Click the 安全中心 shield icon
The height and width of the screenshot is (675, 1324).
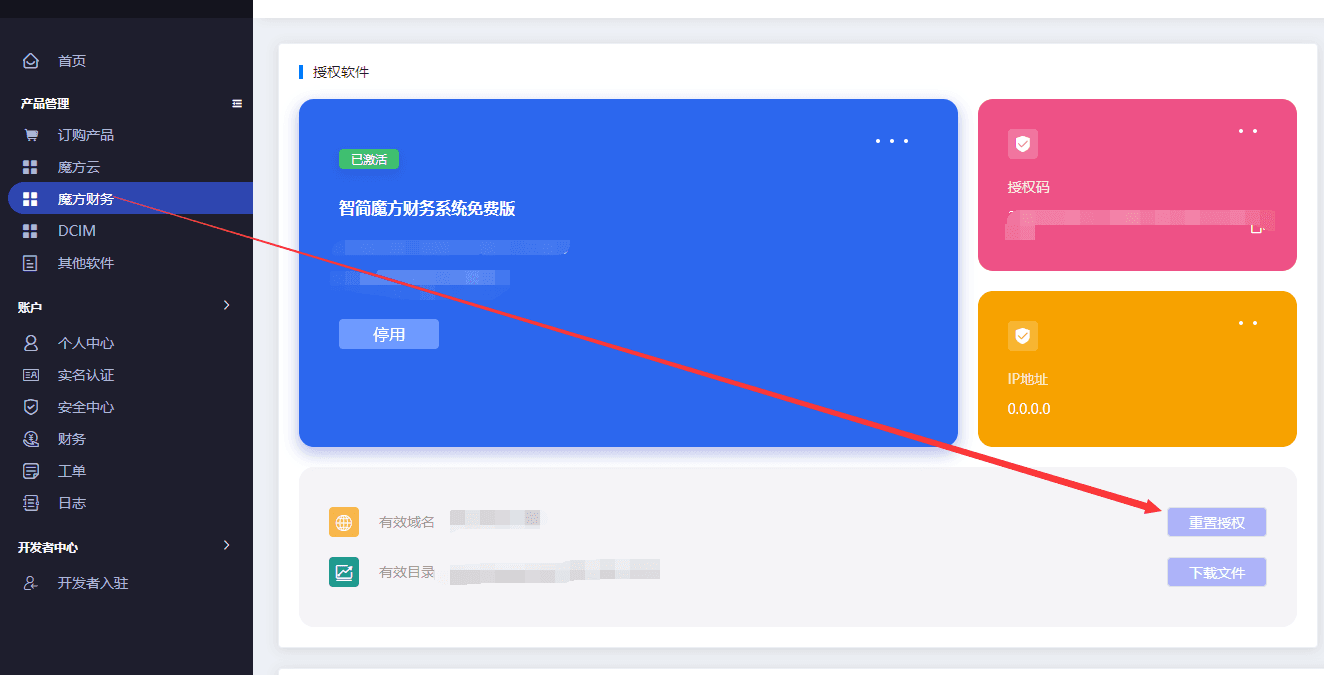coord(31,407)
